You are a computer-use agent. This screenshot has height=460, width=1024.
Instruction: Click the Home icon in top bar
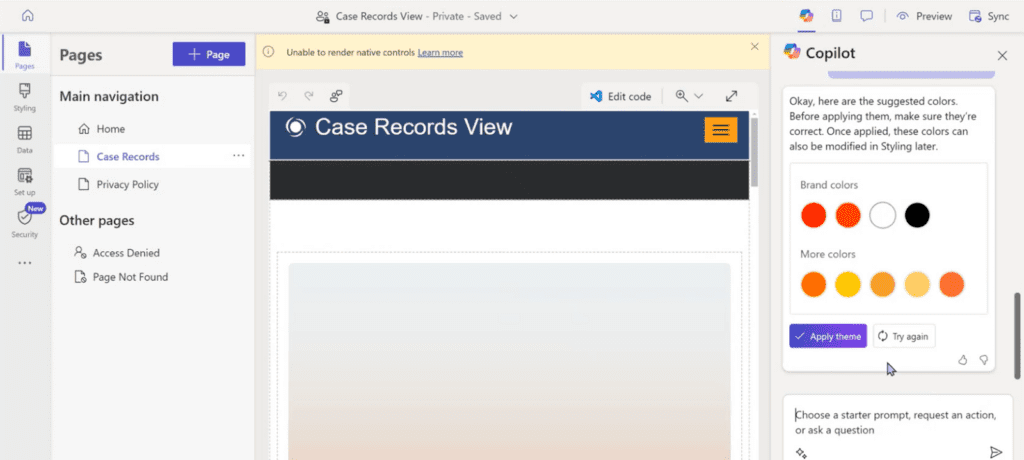27,16
